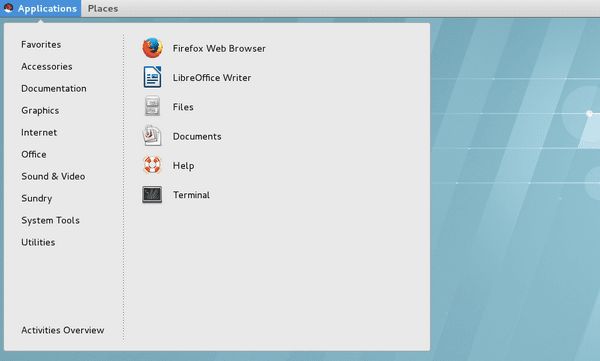Launch Terminal by its text label
600x361 pixels.
[191, 195]
